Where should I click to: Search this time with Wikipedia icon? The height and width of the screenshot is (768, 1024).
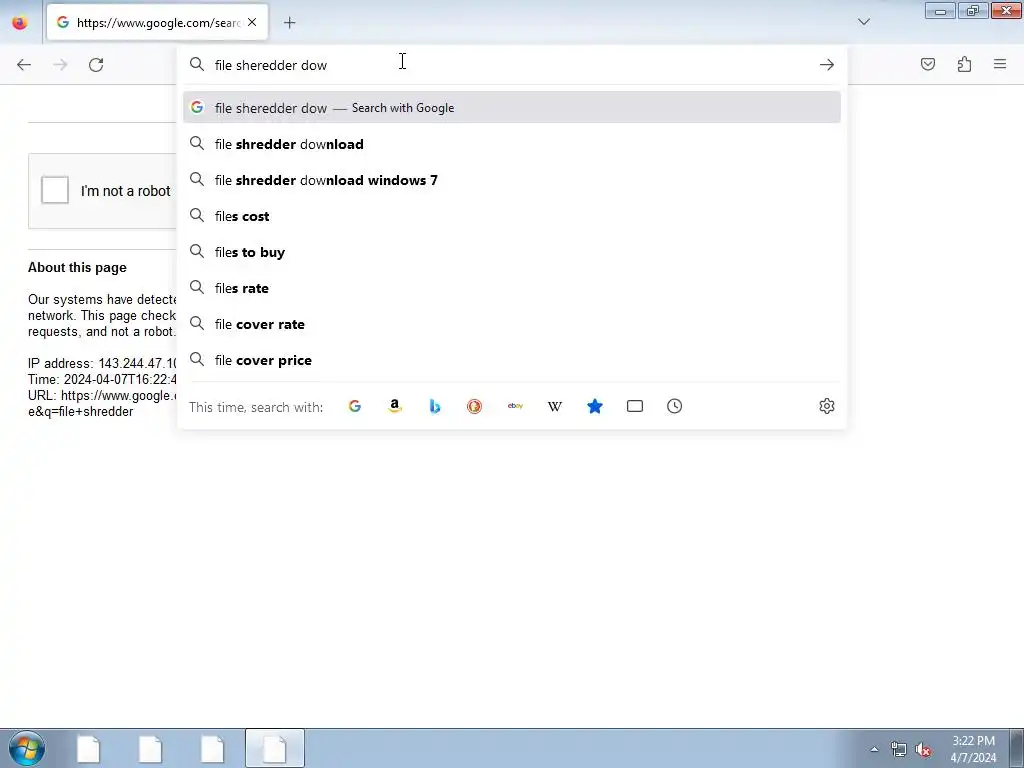click(554, 406)
